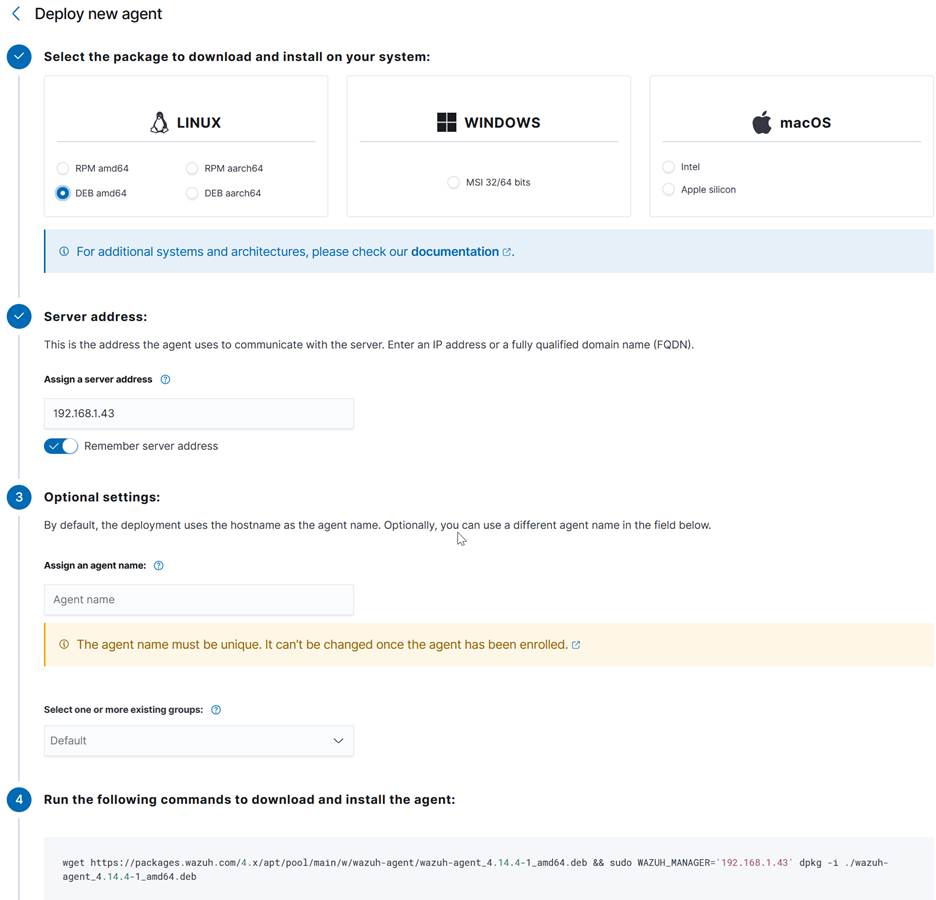Select DEB aarch64 package option
This screenshot has width=936, height=900.
(x=192, y=193)
